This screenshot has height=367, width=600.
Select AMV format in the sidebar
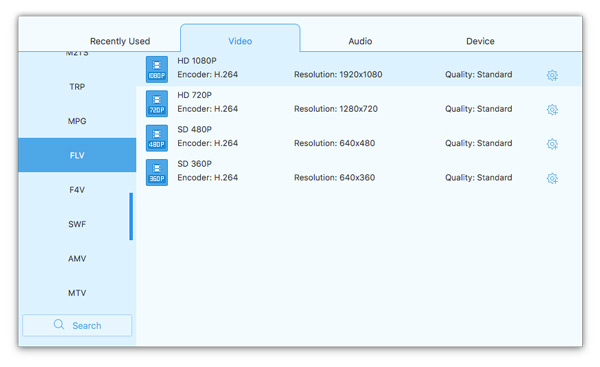coord(77,259)
